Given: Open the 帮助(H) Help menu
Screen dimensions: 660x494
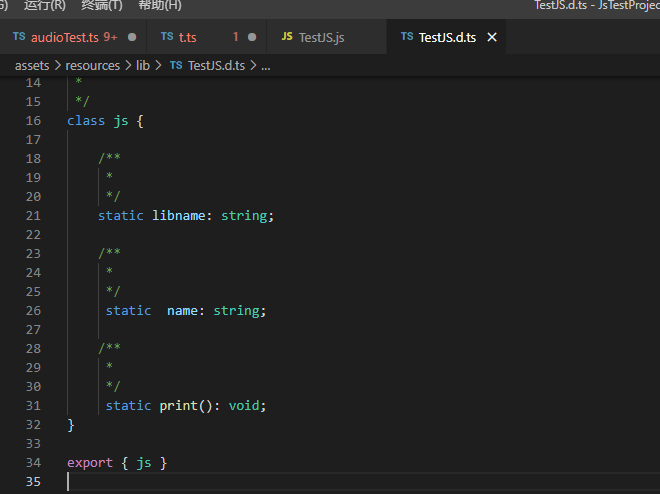Looking at the screenshot, I should tap(160, 5).
